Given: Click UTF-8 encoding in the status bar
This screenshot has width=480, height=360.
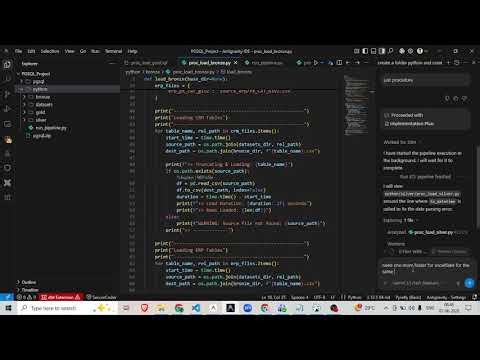Looking at the screenshot, I should point(319,297).
